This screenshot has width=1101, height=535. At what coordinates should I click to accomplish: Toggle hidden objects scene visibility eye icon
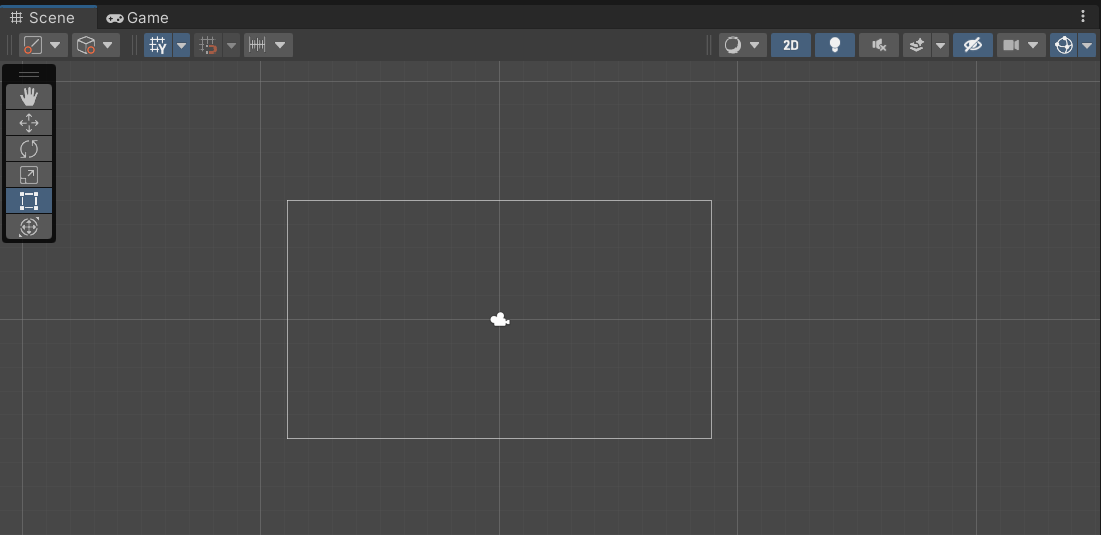pos(973,45)
